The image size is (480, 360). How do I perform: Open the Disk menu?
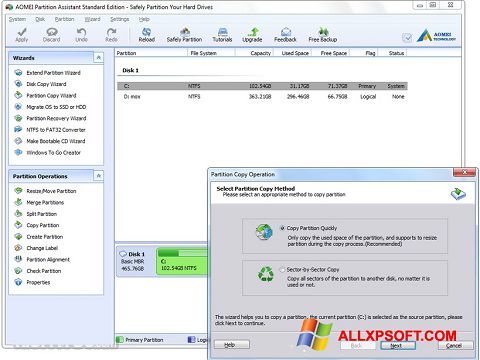(x=40, y=19)
